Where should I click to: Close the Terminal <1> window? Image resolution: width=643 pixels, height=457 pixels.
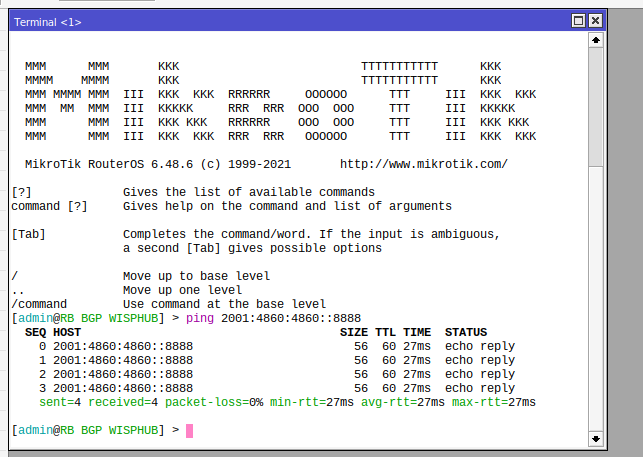pyautogui.click(x=595, y=21)
